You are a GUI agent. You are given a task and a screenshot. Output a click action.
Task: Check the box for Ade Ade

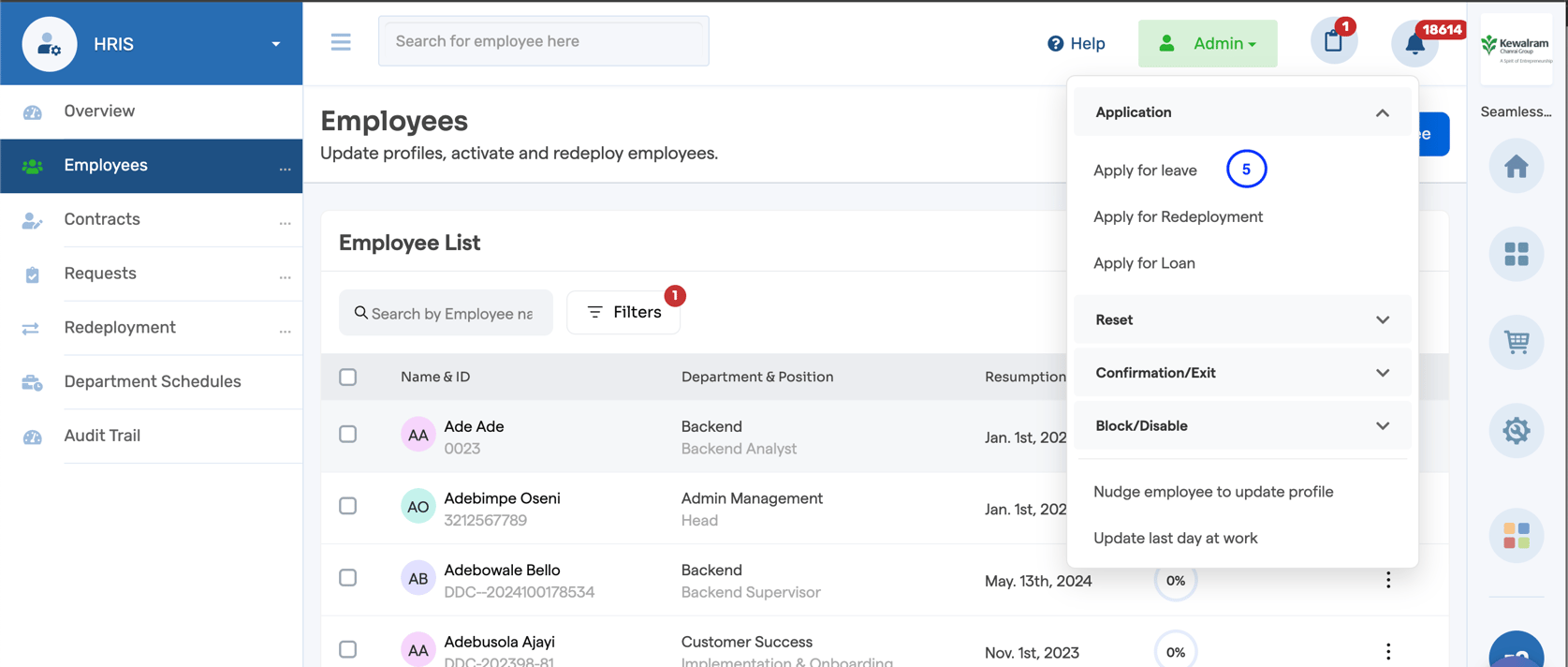pyautogui.click(x=347, y=434)
